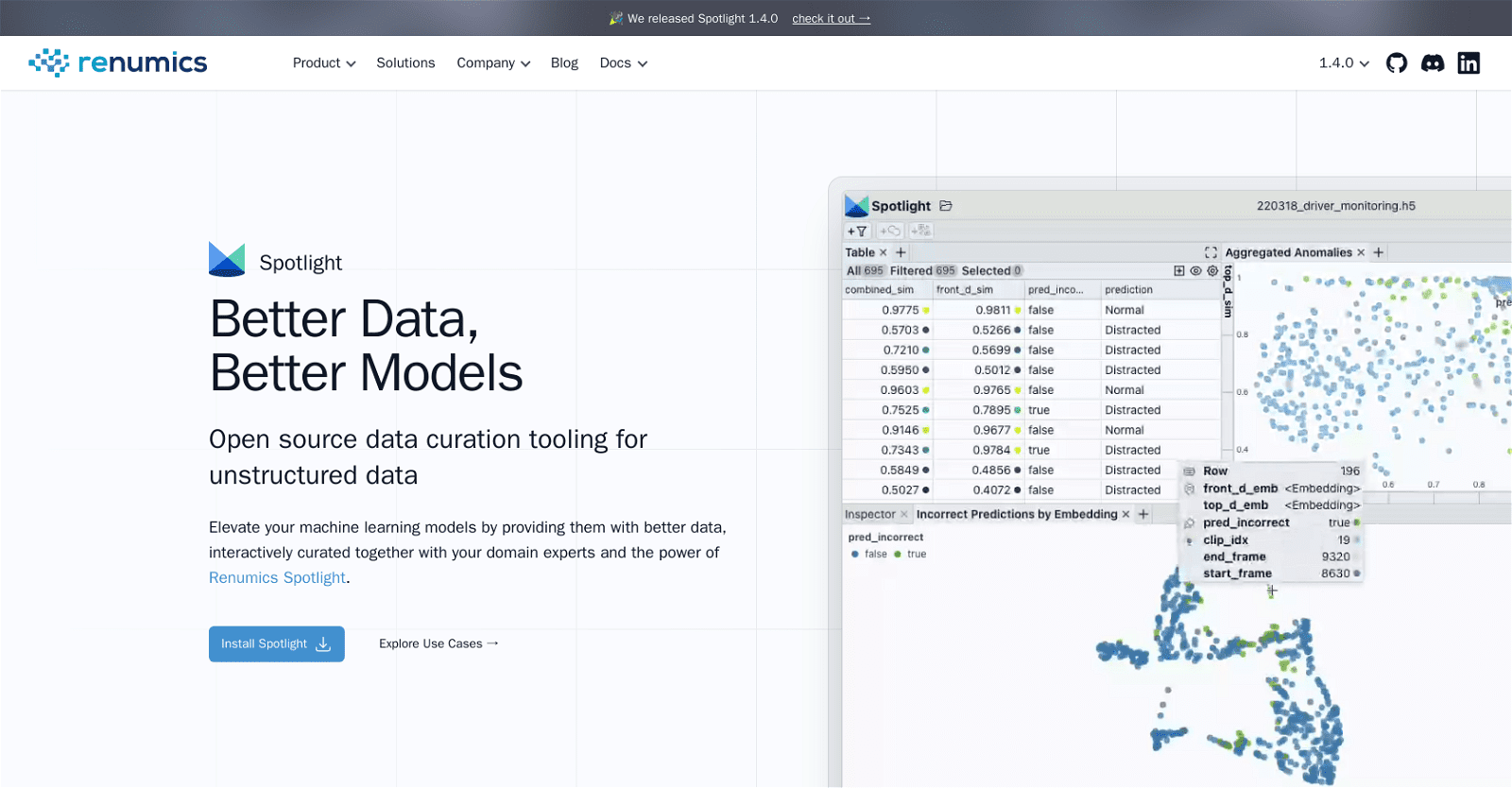
Task: Toggle the true legend item under pred_incorrect
Action: pos(910,555)
